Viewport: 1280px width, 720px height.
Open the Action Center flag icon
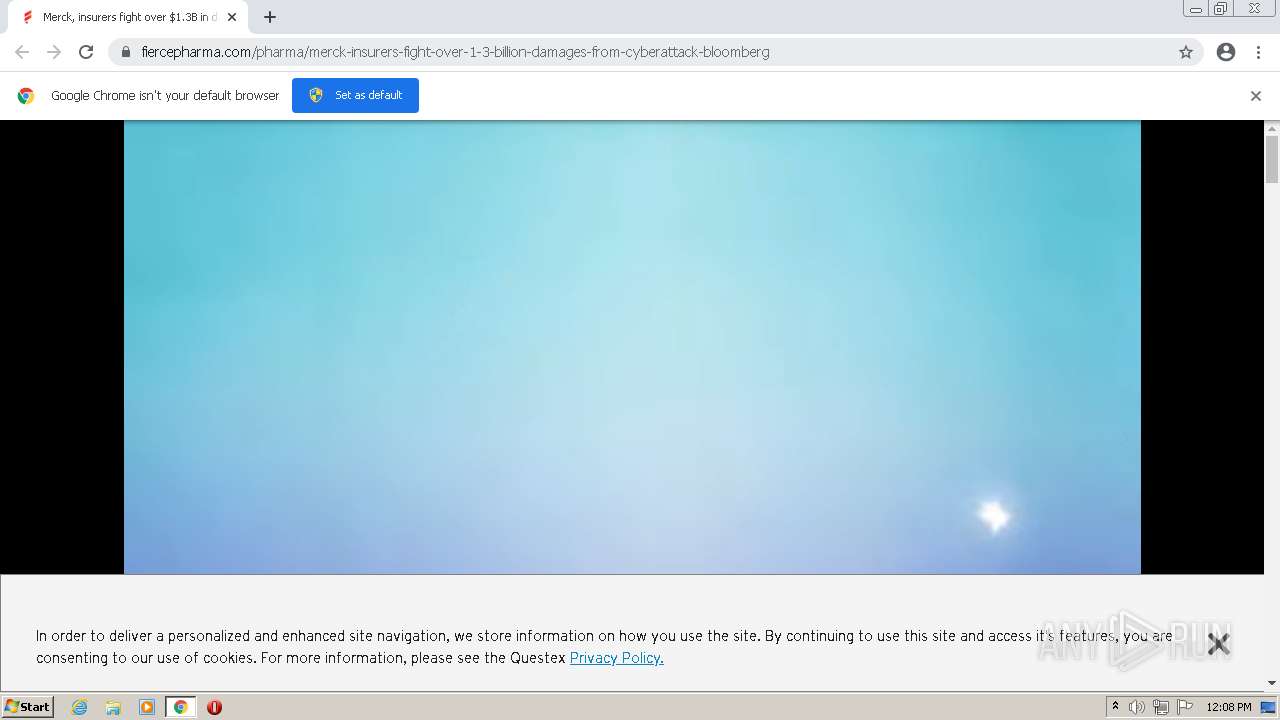pyautogui.click(x=1185, y=707)
